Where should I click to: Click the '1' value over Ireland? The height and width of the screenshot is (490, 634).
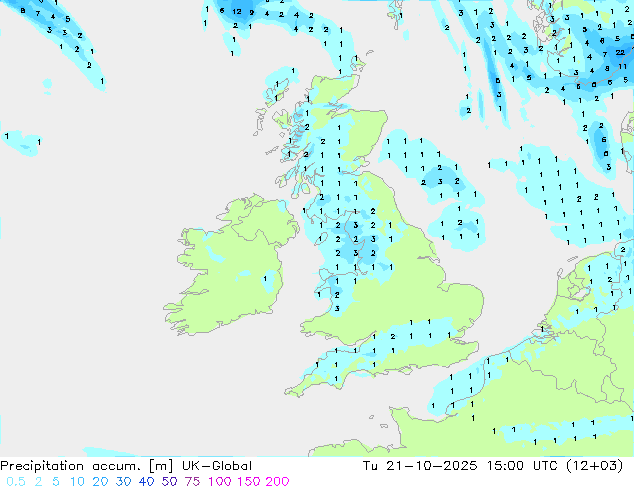click(x=265, y=279)
